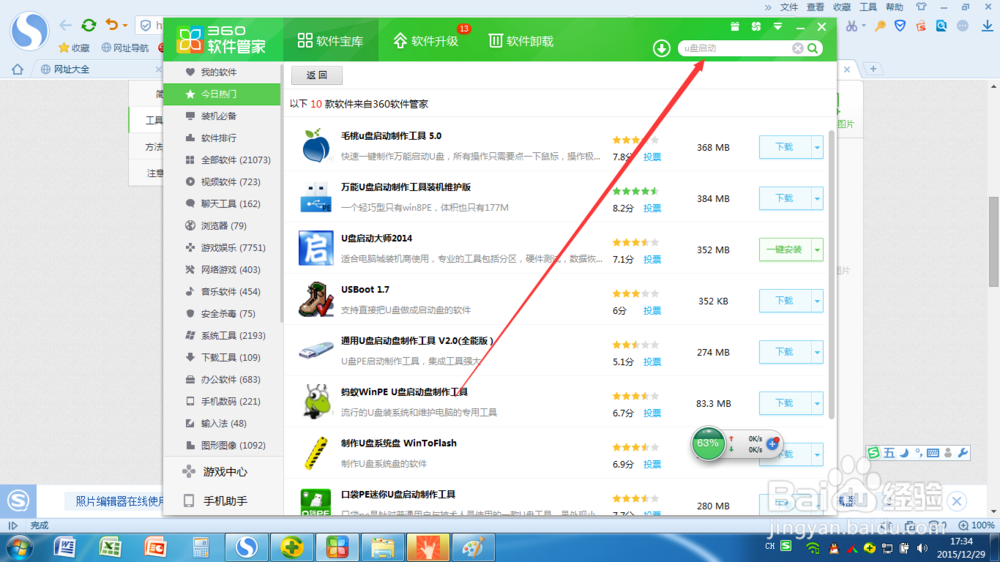
Task: Select 今日热门 in the sidebar
Action: 221,94
